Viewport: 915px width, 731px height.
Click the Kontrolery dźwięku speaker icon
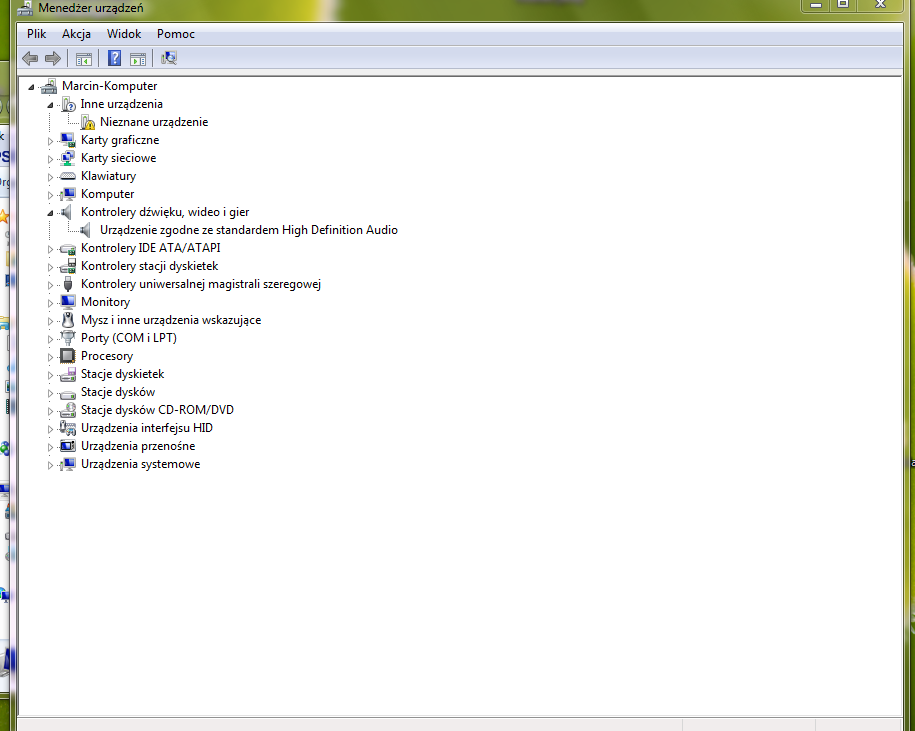coord(67,212)
